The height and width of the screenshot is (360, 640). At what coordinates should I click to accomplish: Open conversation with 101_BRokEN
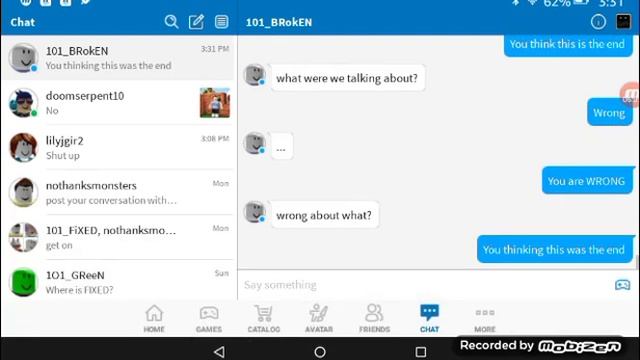click(119, 58)
